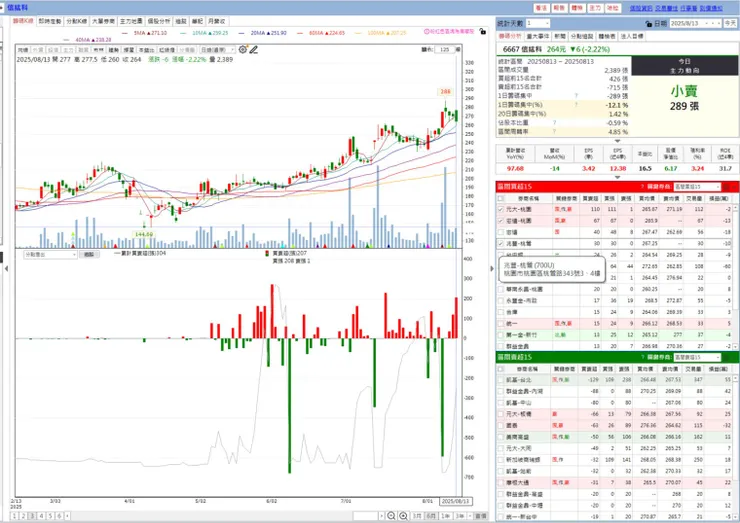Go to chart page 5
The height and width of the screenshot is (523, 740).
coord(50,516)
